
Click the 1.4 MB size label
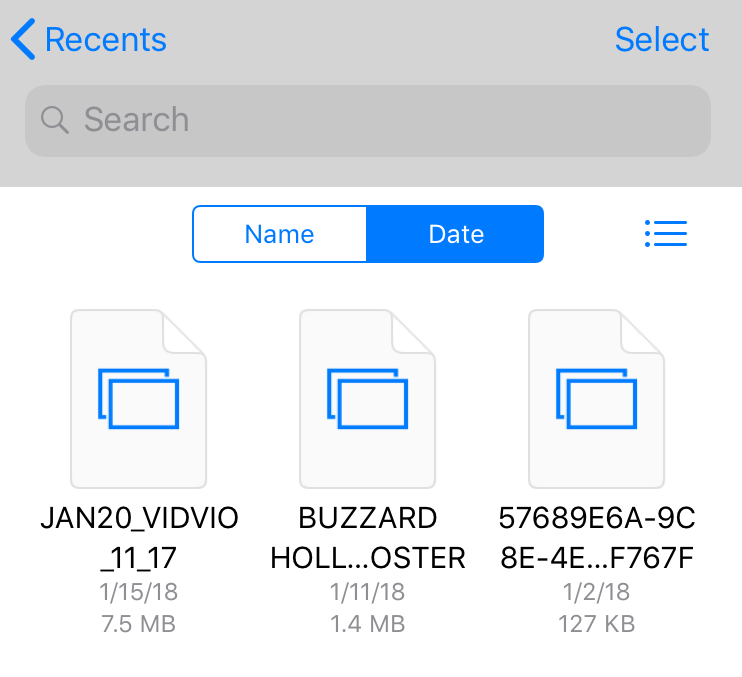click(368, 624)
